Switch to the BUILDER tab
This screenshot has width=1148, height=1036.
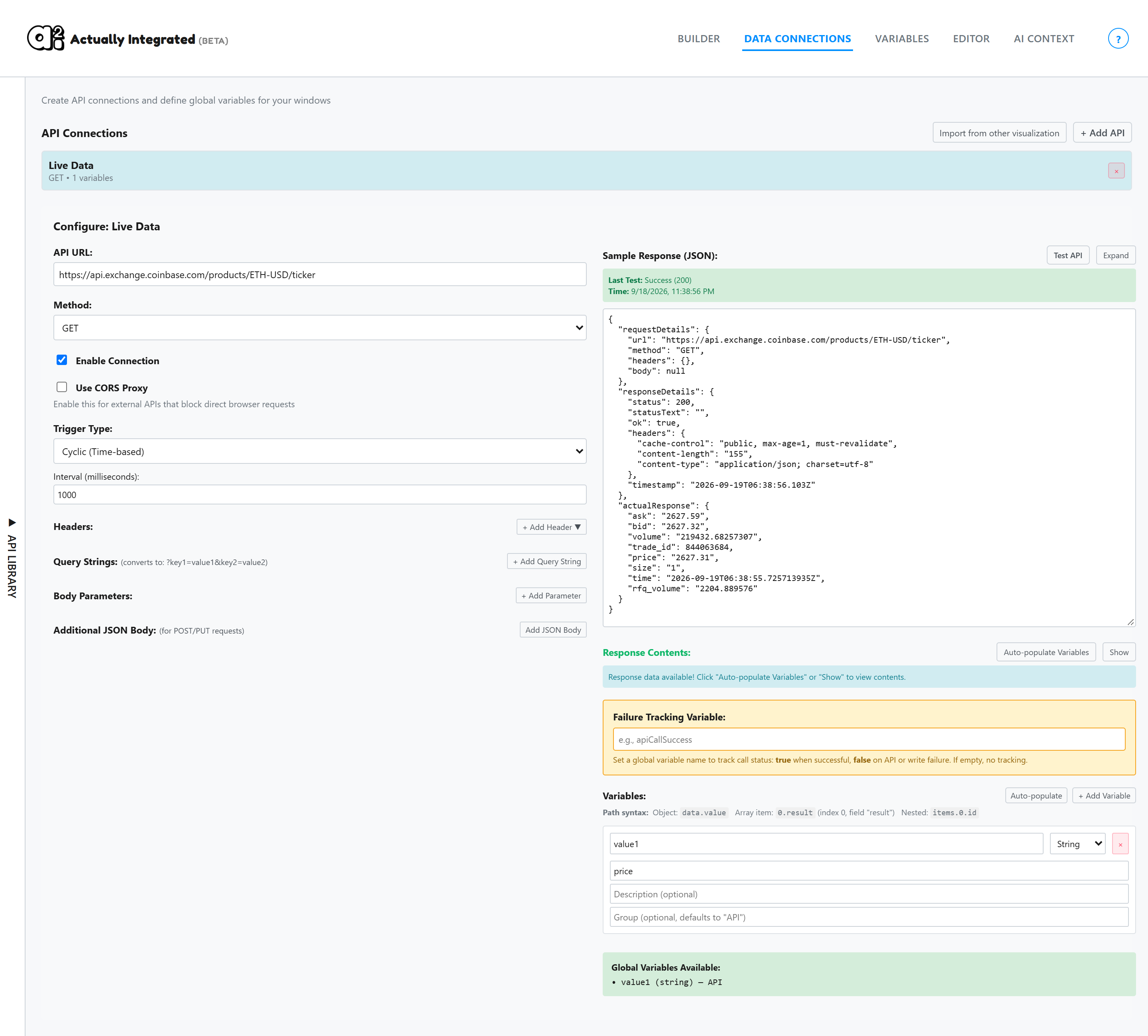click(698, 39)
